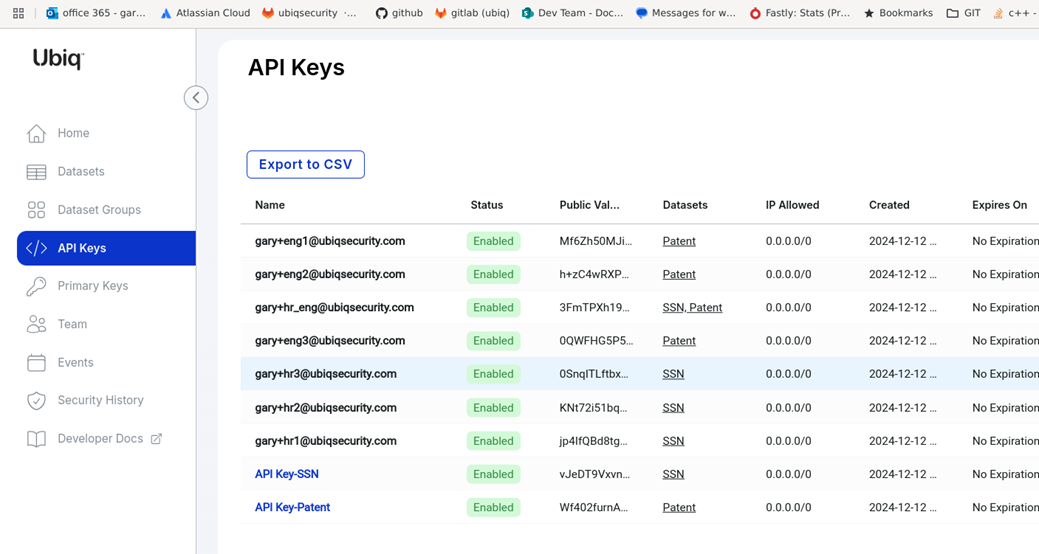Open the API Key-Patent link
1039x554 pixels.
292,507
